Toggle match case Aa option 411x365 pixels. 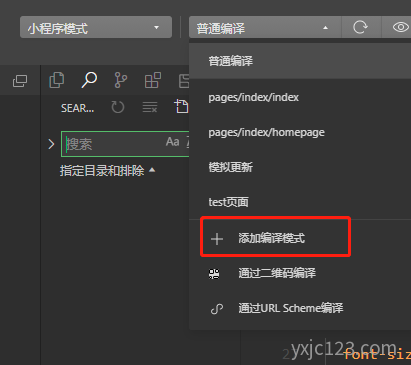[x=173, y=142]
